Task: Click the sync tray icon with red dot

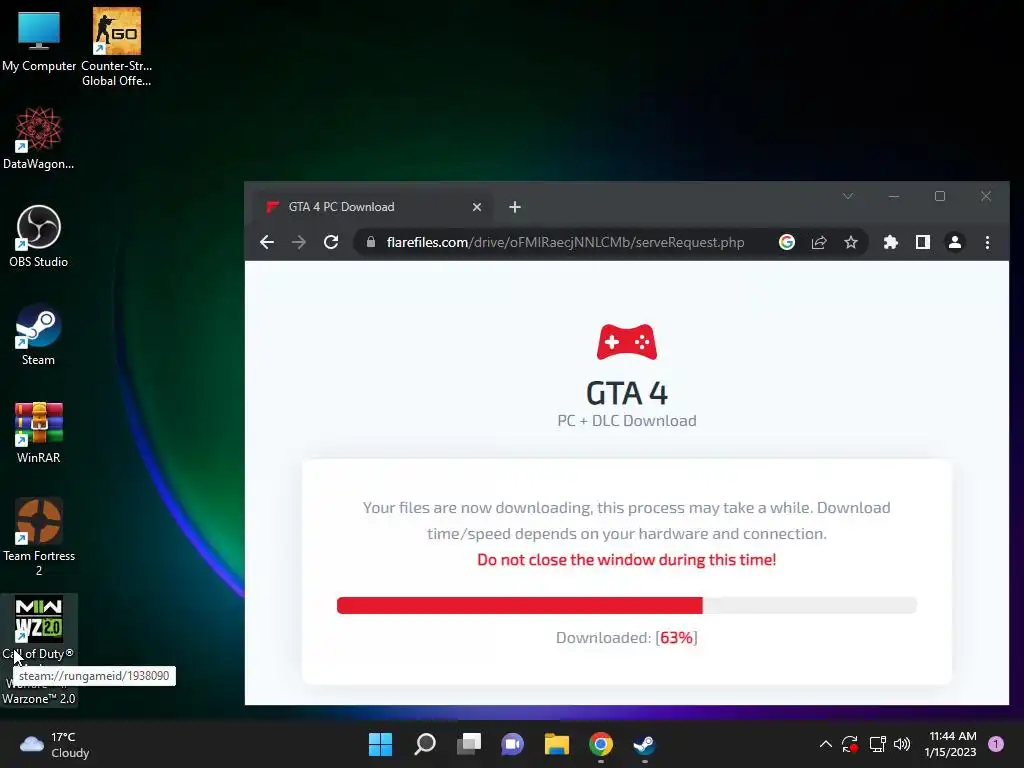Action: coord(850,744)
